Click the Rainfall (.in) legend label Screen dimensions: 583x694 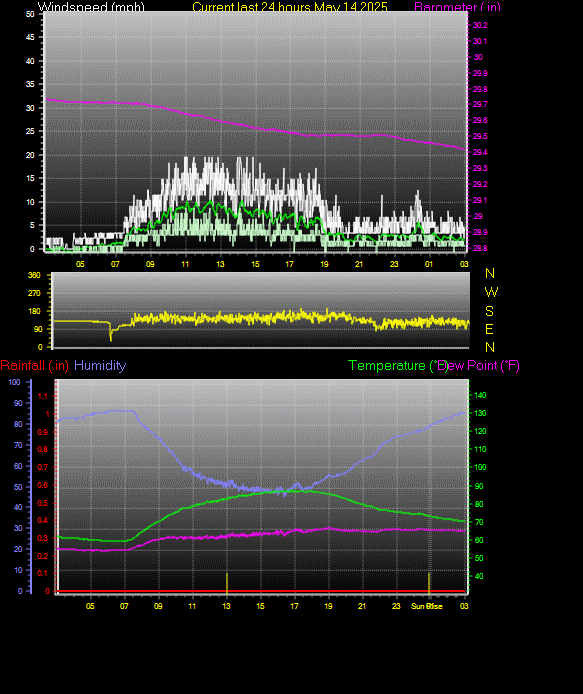[35, 366]
